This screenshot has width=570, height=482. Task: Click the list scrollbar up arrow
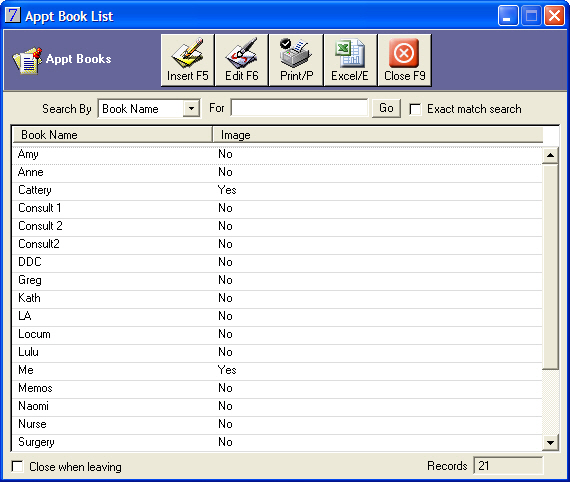550,156
